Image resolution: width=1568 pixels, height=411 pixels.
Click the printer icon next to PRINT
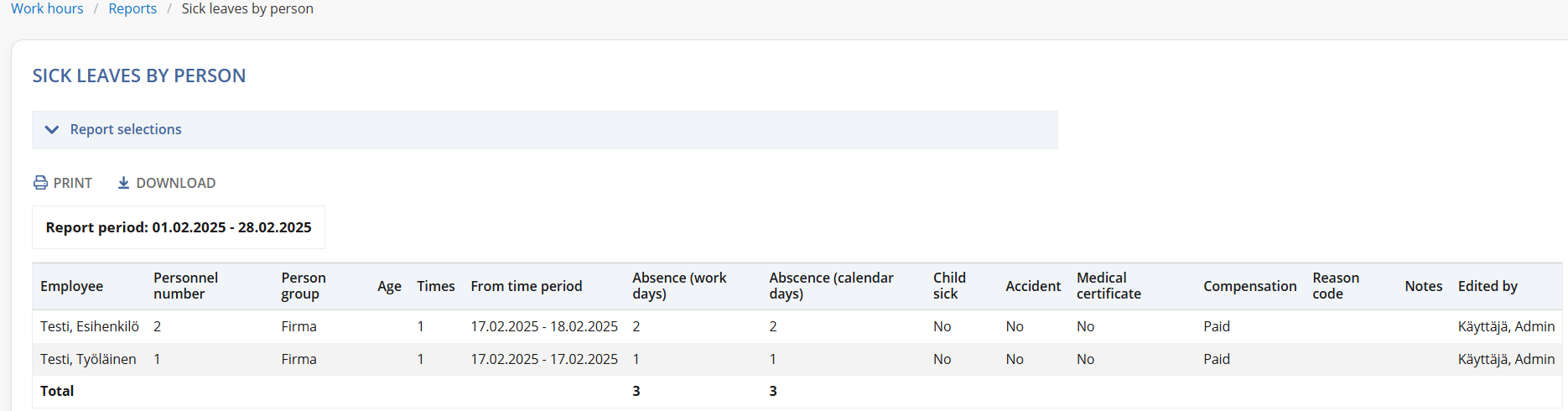coord(40,183)
